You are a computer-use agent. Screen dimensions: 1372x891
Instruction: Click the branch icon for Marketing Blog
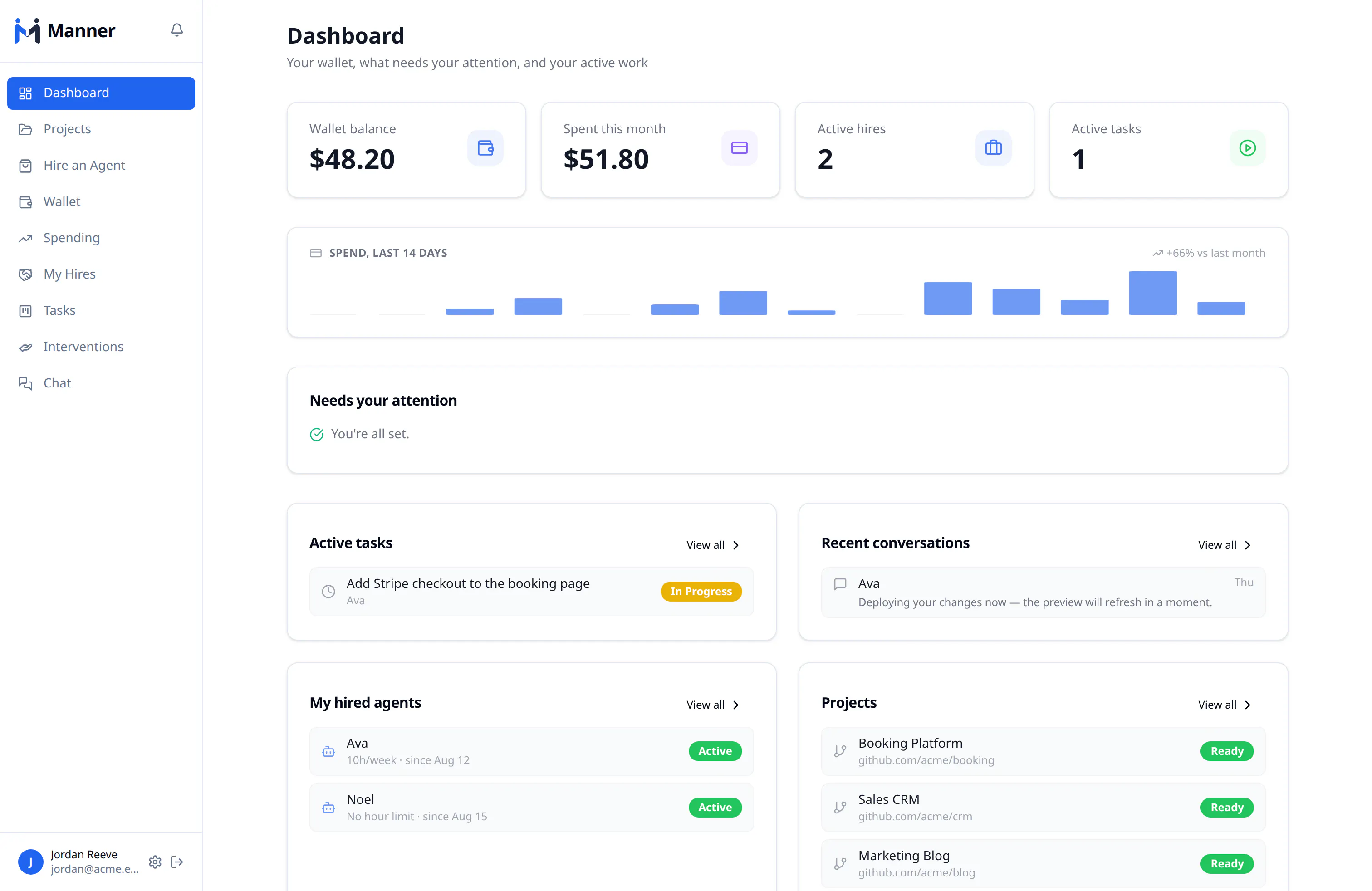841,863
